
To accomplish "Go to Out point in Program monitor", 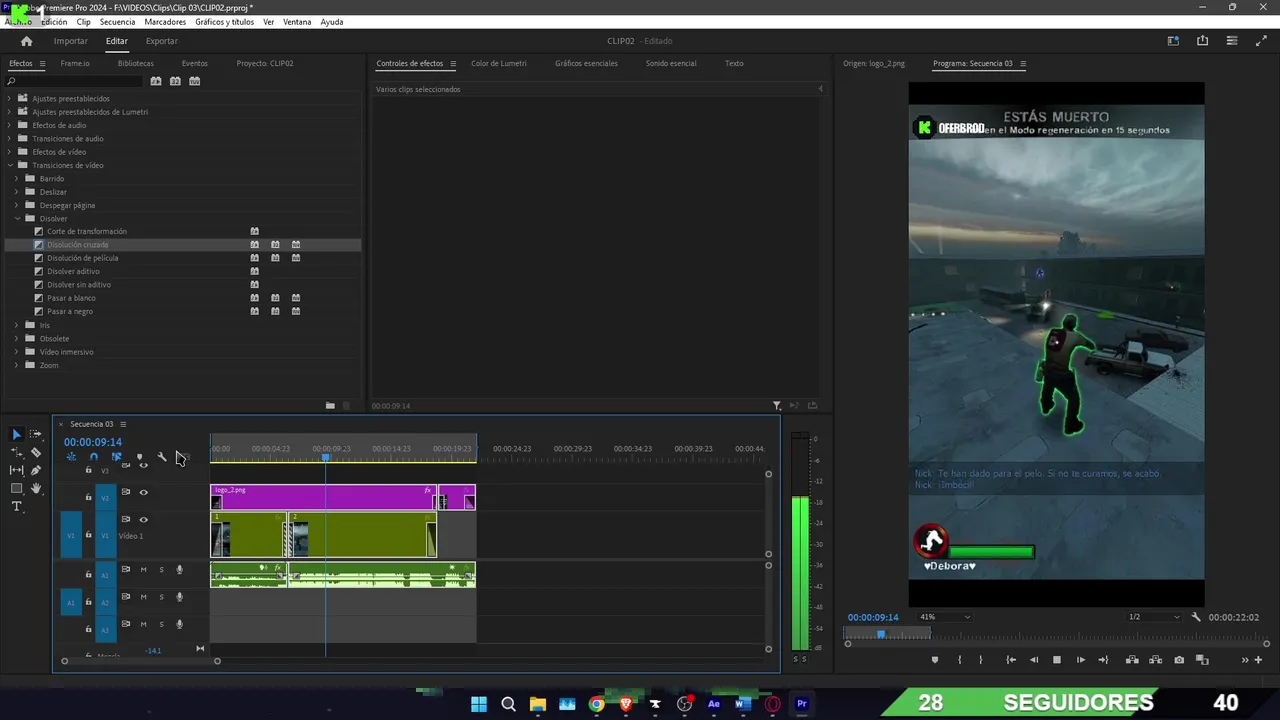I will coord(1103,660).
